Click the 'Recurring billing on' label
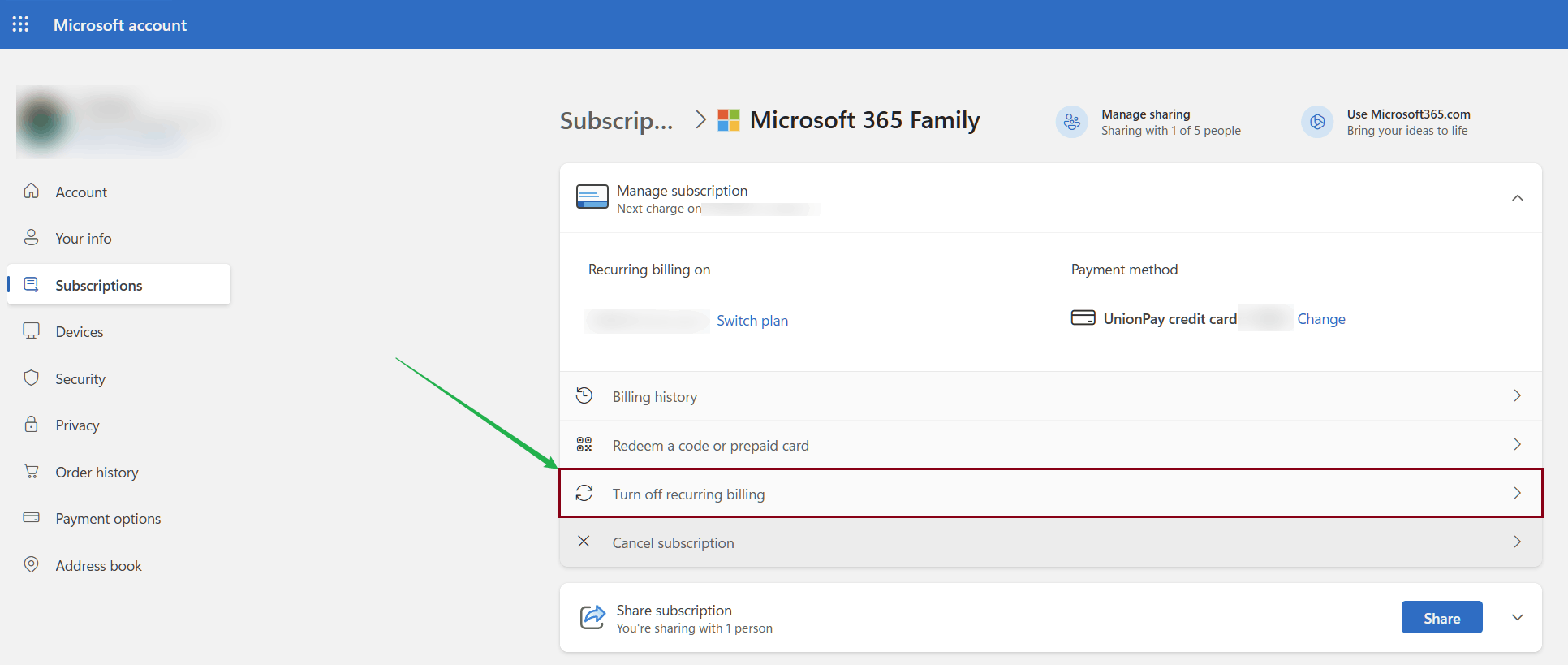The image size is (1568, 665). [x=649, y=270]
